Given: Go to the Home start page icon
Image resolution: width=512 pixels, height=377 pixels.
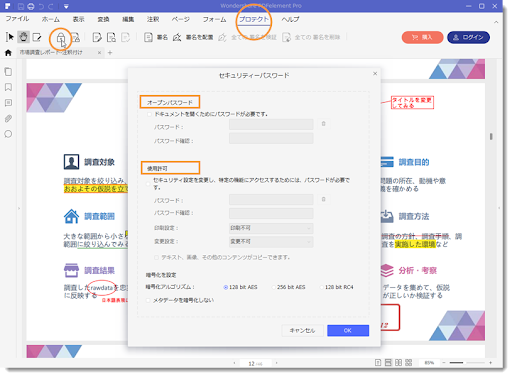Looking at the screenshot, I should pos(8,53).
